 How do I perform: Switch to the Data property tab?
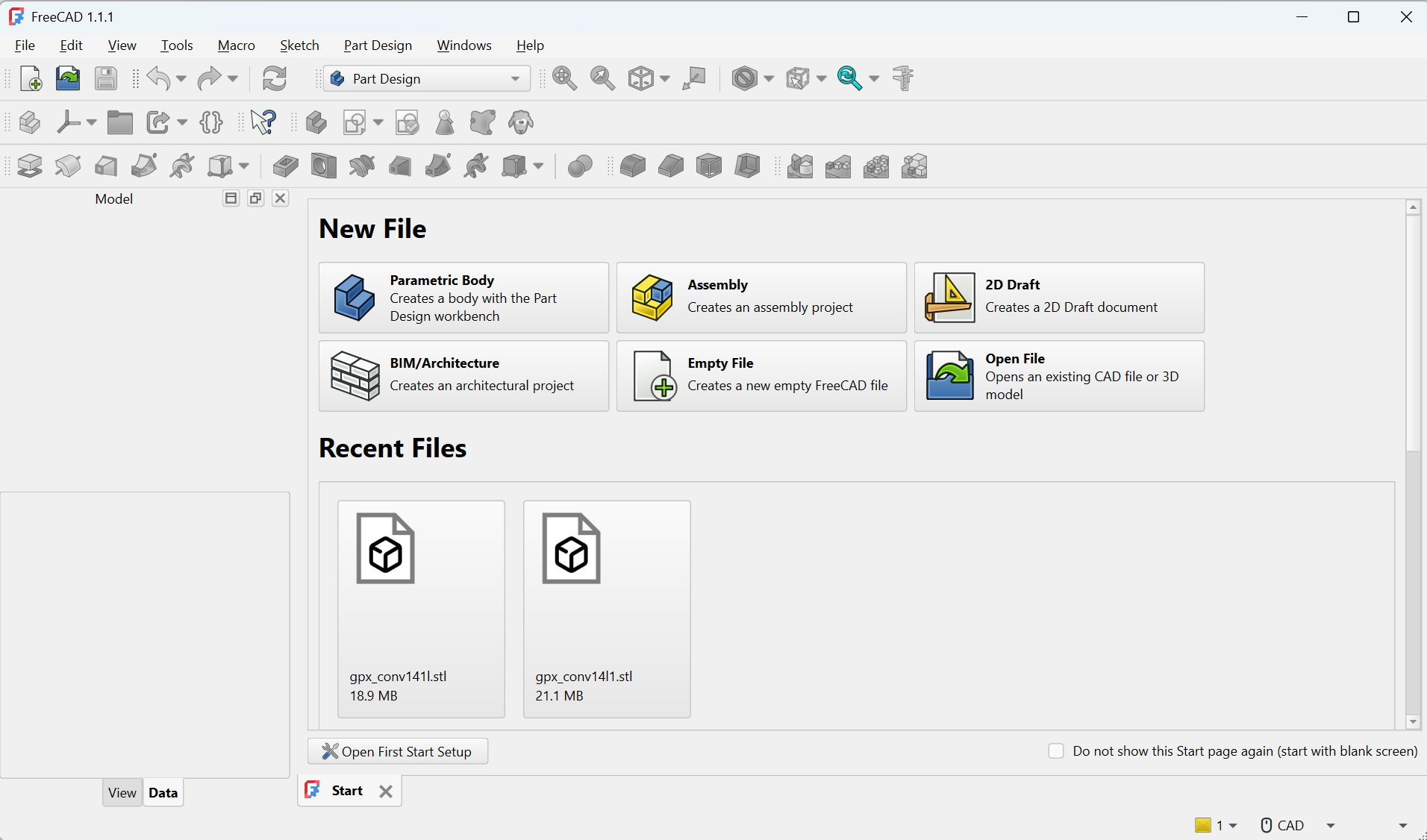pyautogui.click(x=163, y=793)
